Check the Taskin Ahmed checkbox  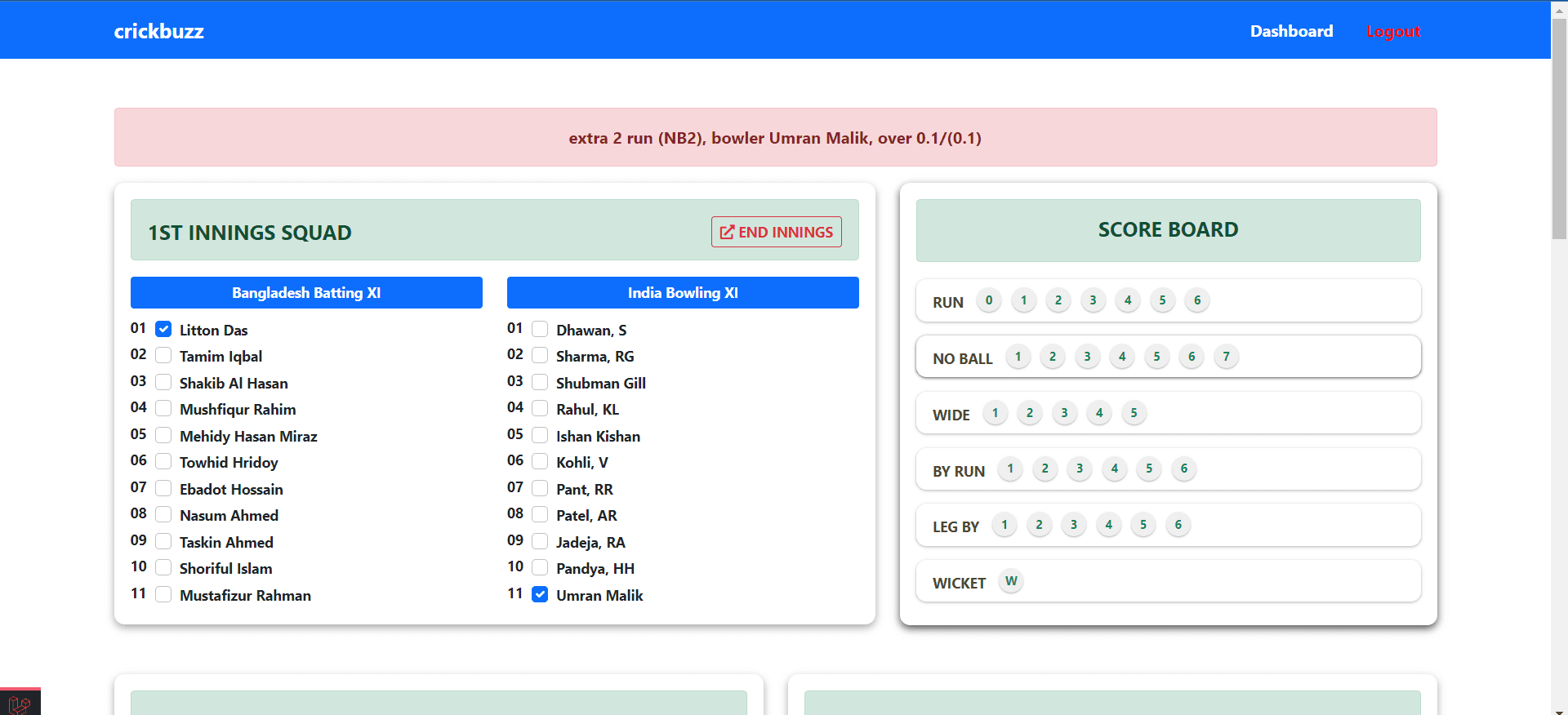(163, 541)
